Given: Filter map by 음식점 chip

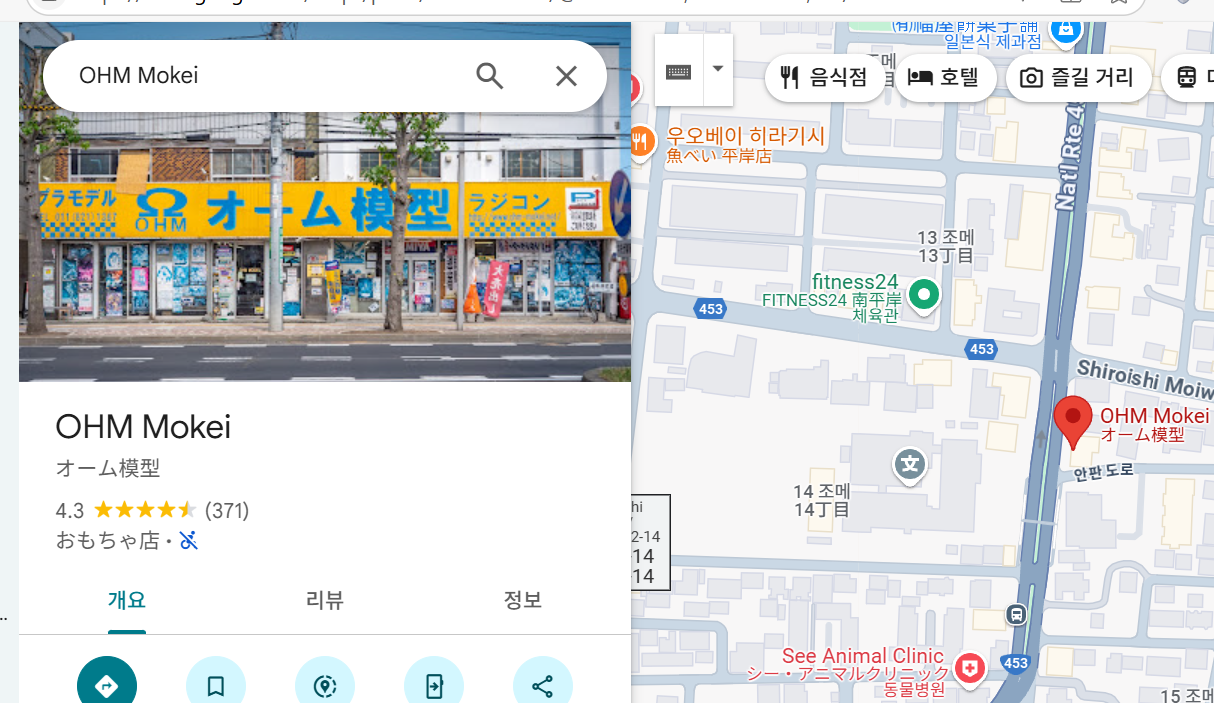Looking at the screenshot, I should (824, 78).
